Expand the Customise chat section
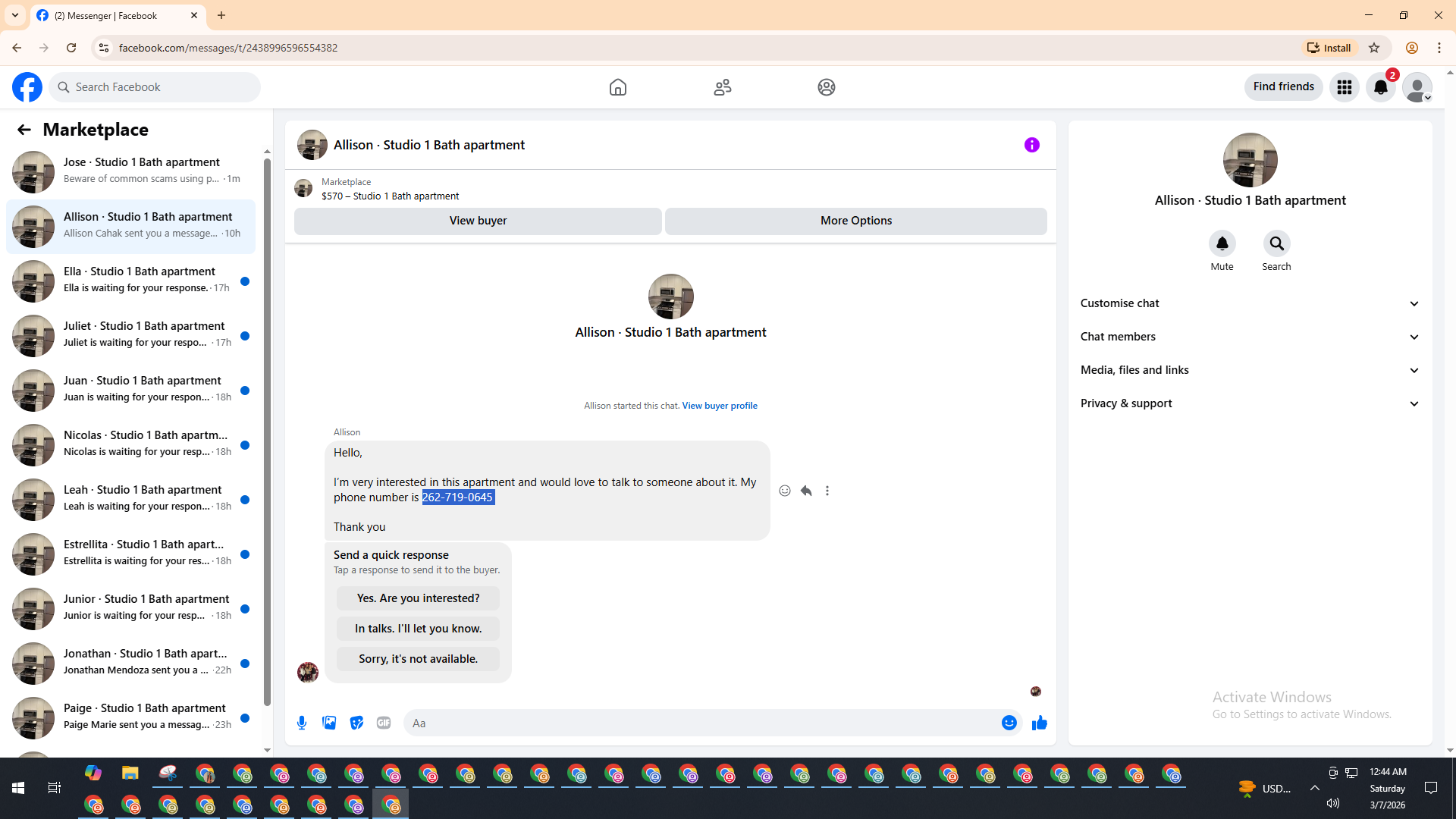 (1250, 303)
